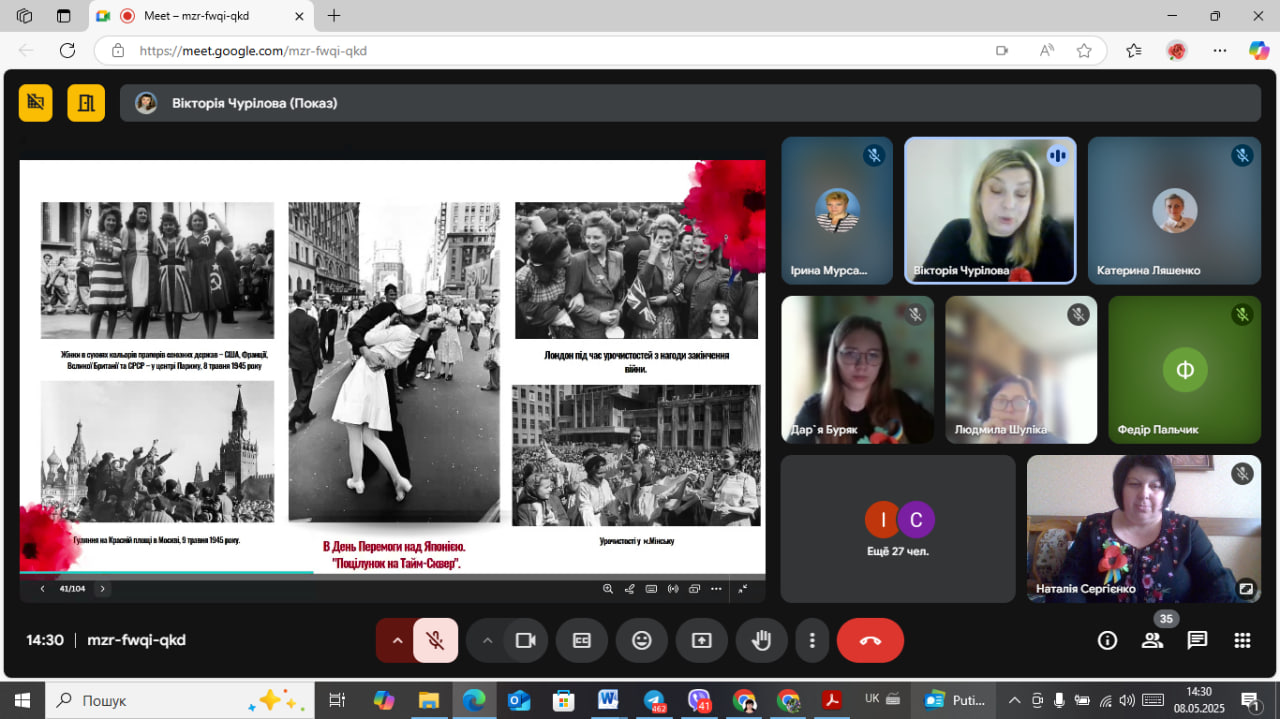Open Edge settings and more menu
The image size is (1280, 719).
[x=1220, y=50]
